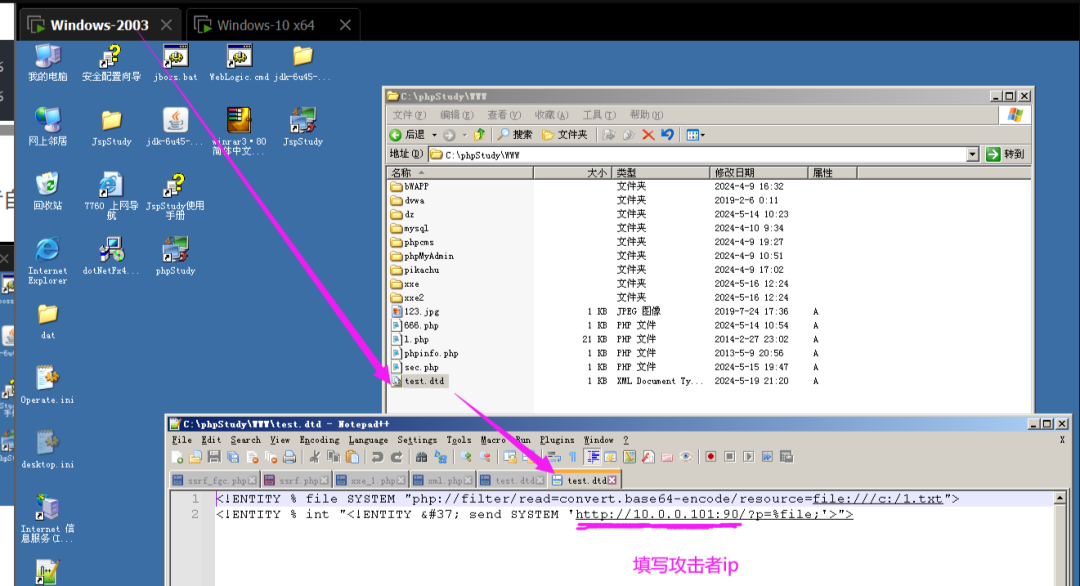The image size is (1080, 586).
Task: Click the Replace icon in Notepad++ toolbar
Action: click(441, 457)
